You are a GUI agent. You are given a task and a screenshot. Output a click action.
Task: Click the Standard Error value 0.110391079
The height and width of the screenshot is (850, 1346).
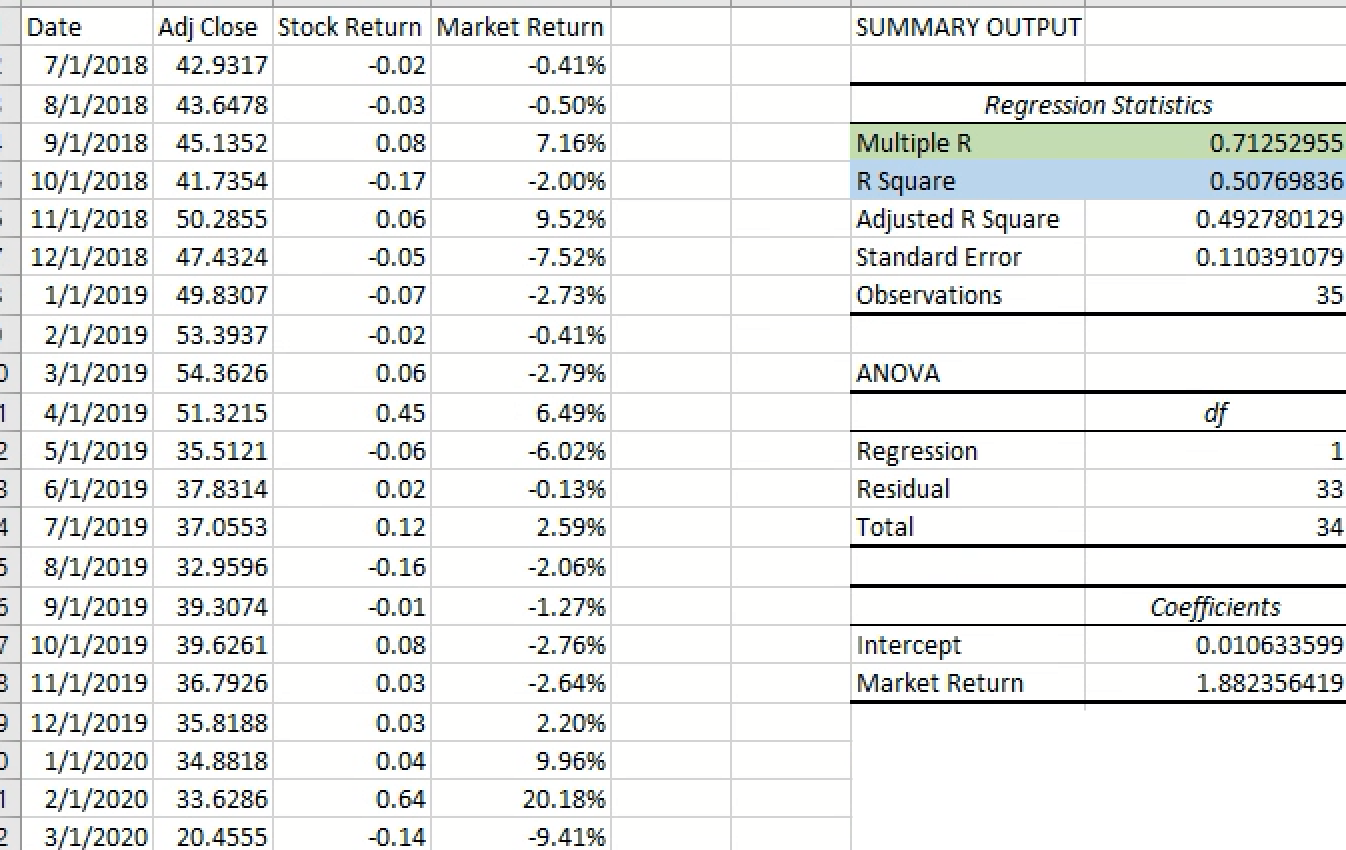[1215, 257]
